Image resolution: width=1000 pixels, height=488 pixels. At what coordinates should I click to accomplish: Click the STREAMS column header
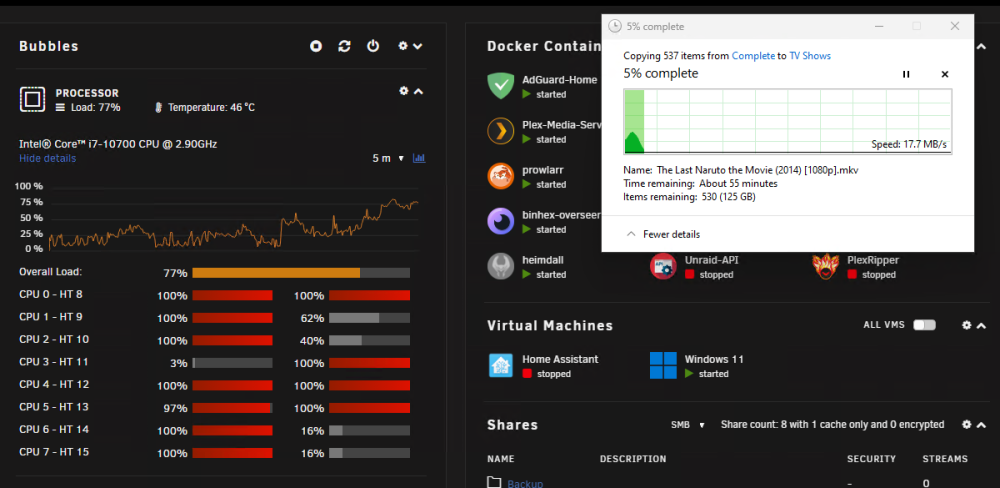945,459
